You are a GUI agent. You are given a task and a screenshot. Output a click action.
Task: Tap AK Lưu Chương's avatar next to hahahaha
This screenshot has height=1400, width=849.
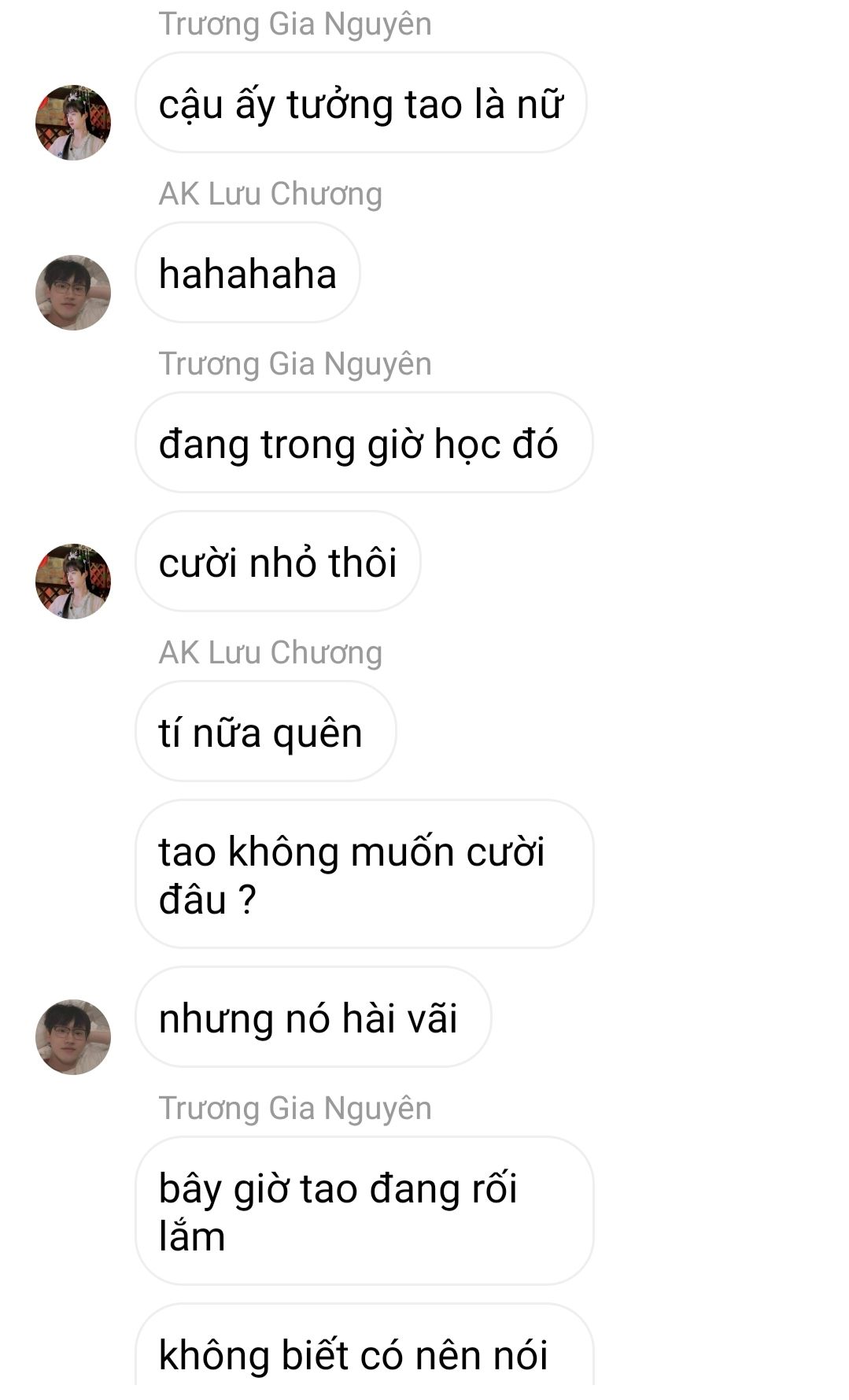pyautogui.click(x=73, y=293)
